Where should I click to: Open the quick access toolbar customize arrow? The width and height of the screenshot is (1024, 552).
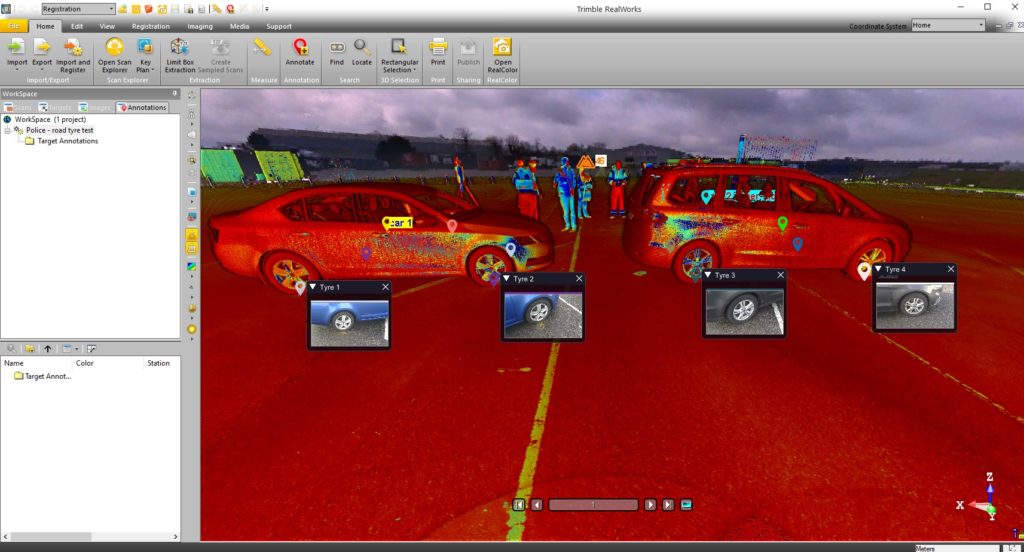coord(267,9)
